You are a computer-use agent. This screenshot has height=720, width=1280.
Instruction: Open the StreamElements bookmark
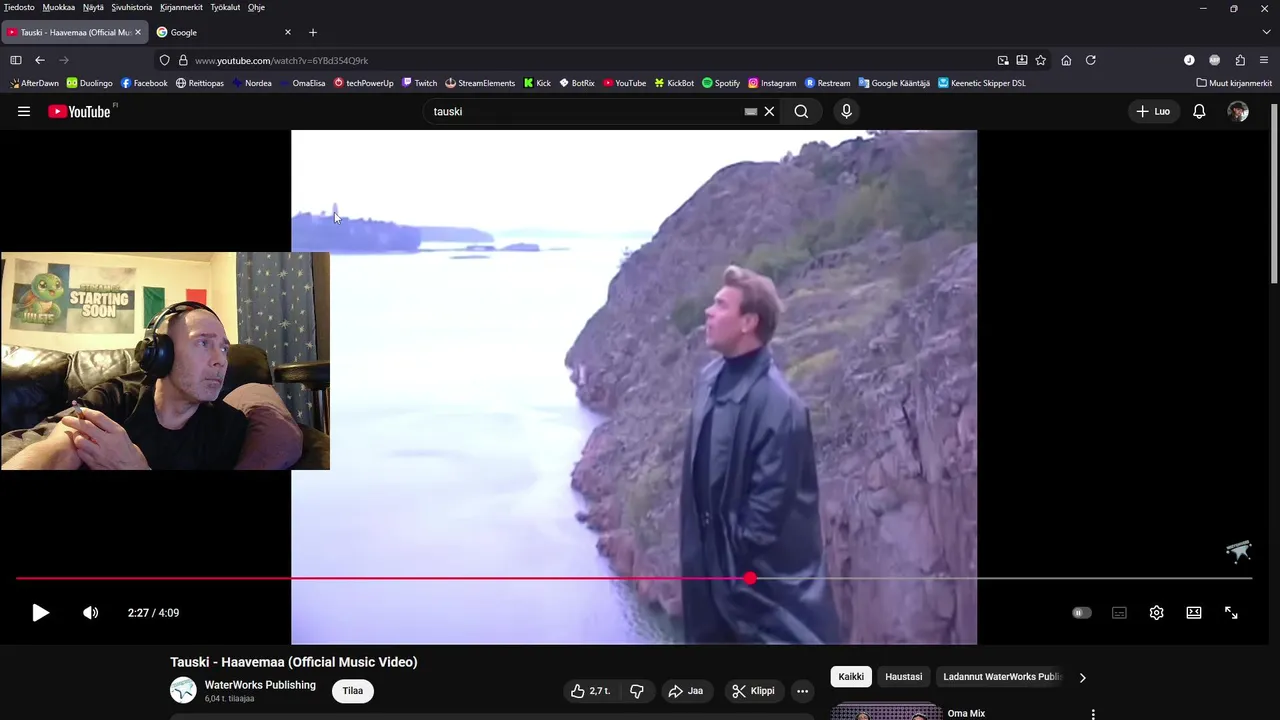point(480,83)
